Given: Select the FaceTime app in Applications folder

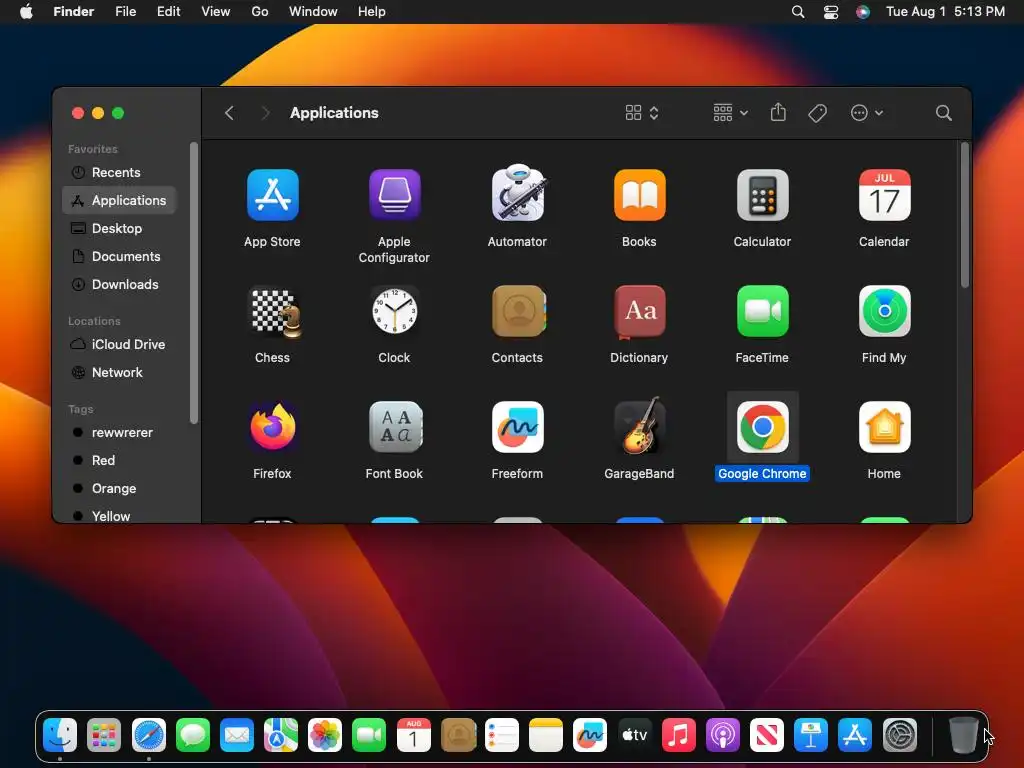Looking at the screenshot, I should click(x=762, y=312).
